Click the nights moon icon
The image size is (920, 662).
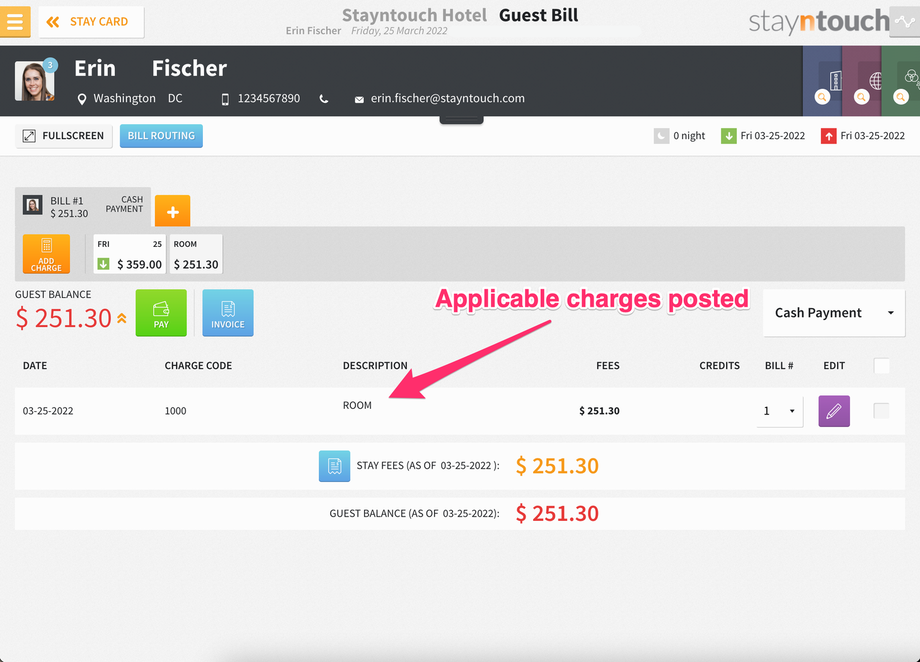(661, 136)
